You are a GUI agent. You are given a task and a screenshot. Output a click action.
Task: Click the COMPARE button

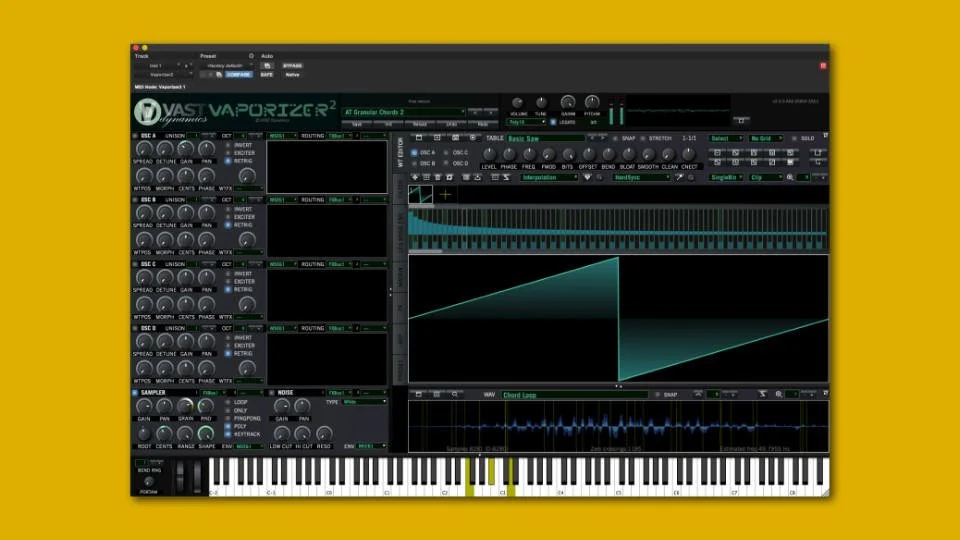[x=238, y=75]
